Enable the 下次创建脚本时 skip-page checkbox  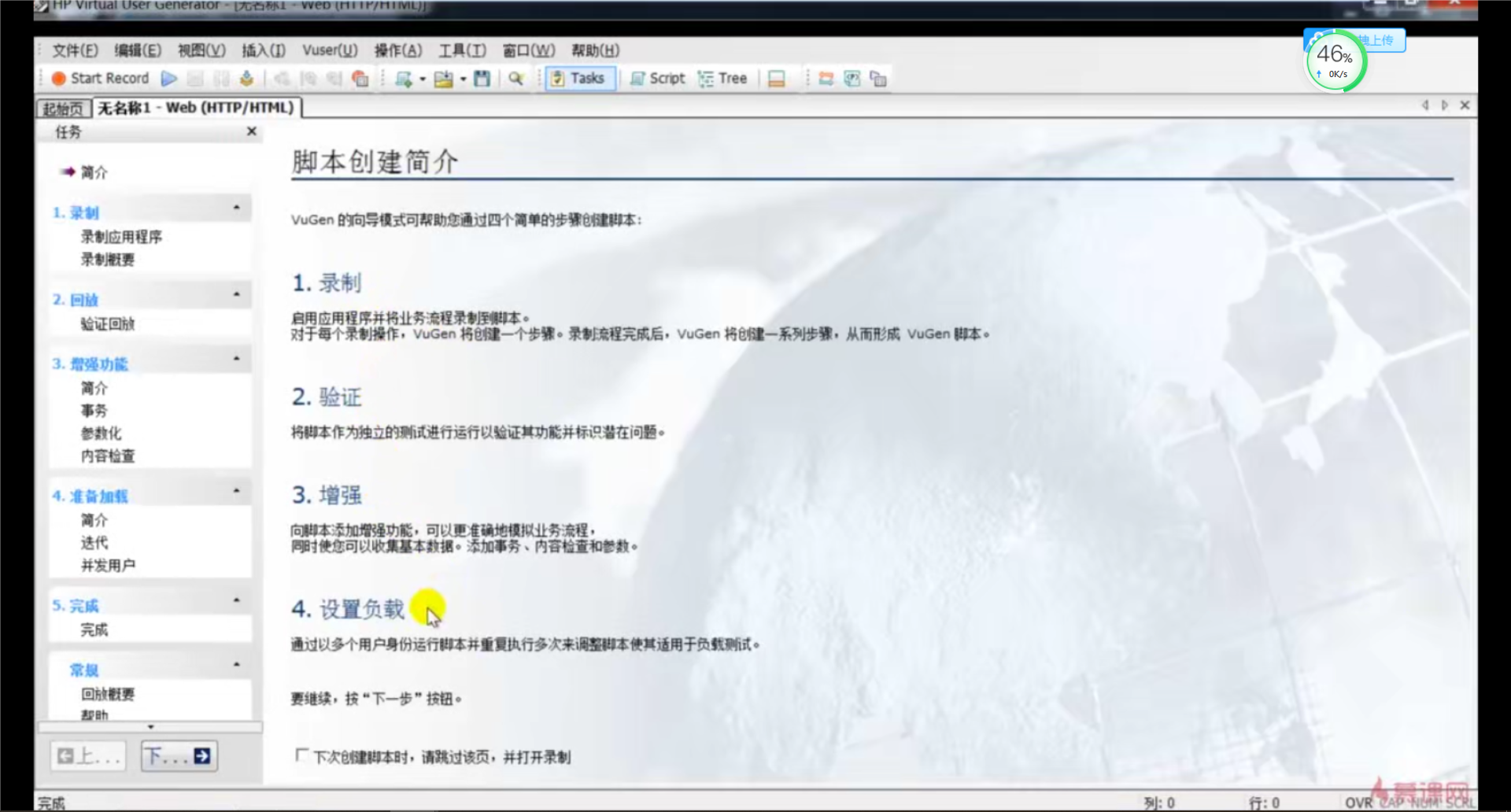click(x=301, y=755)
